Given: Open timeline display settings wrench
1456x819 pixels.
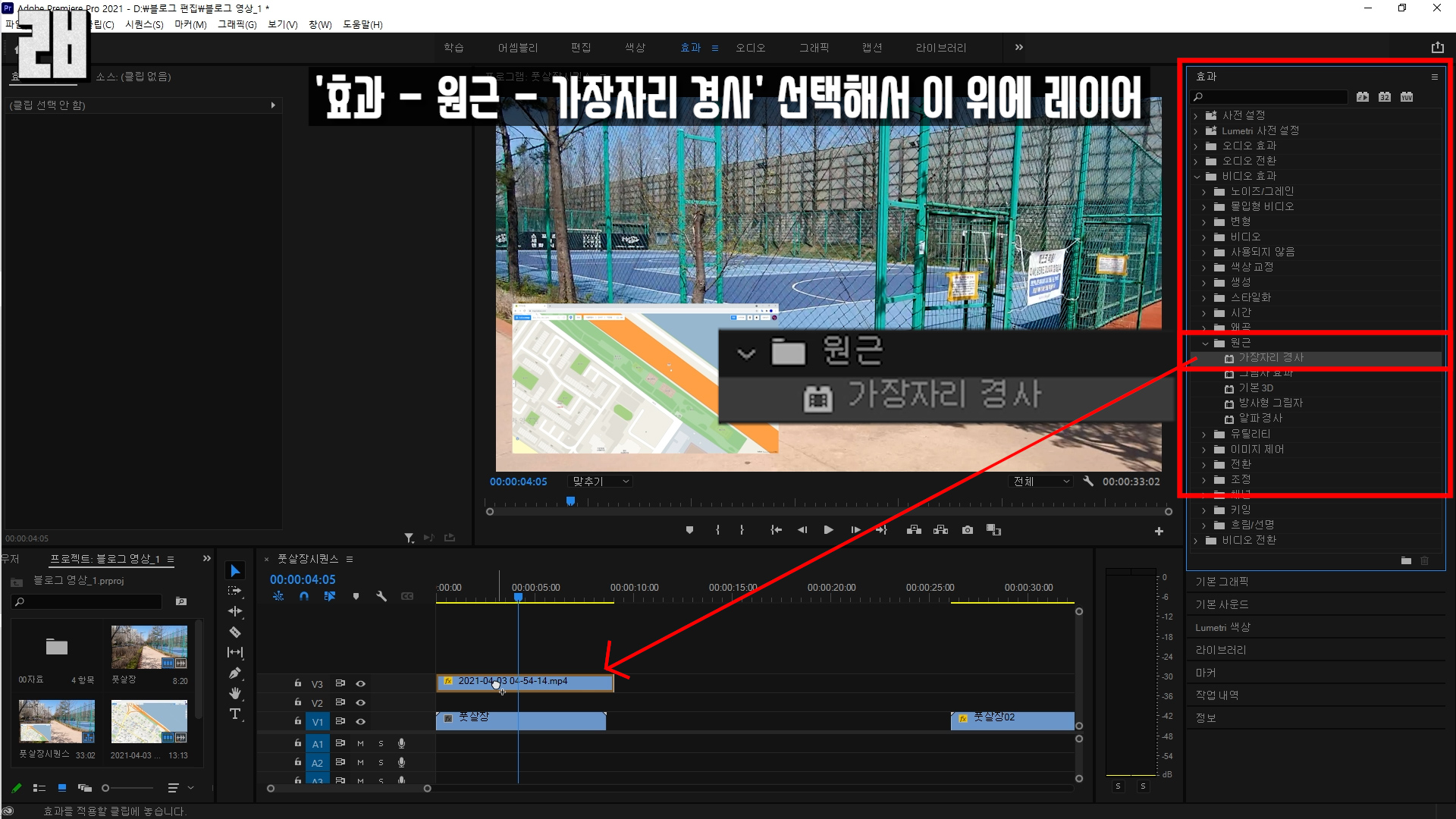Looking at the screenshot, I should (x=381, y=597).
